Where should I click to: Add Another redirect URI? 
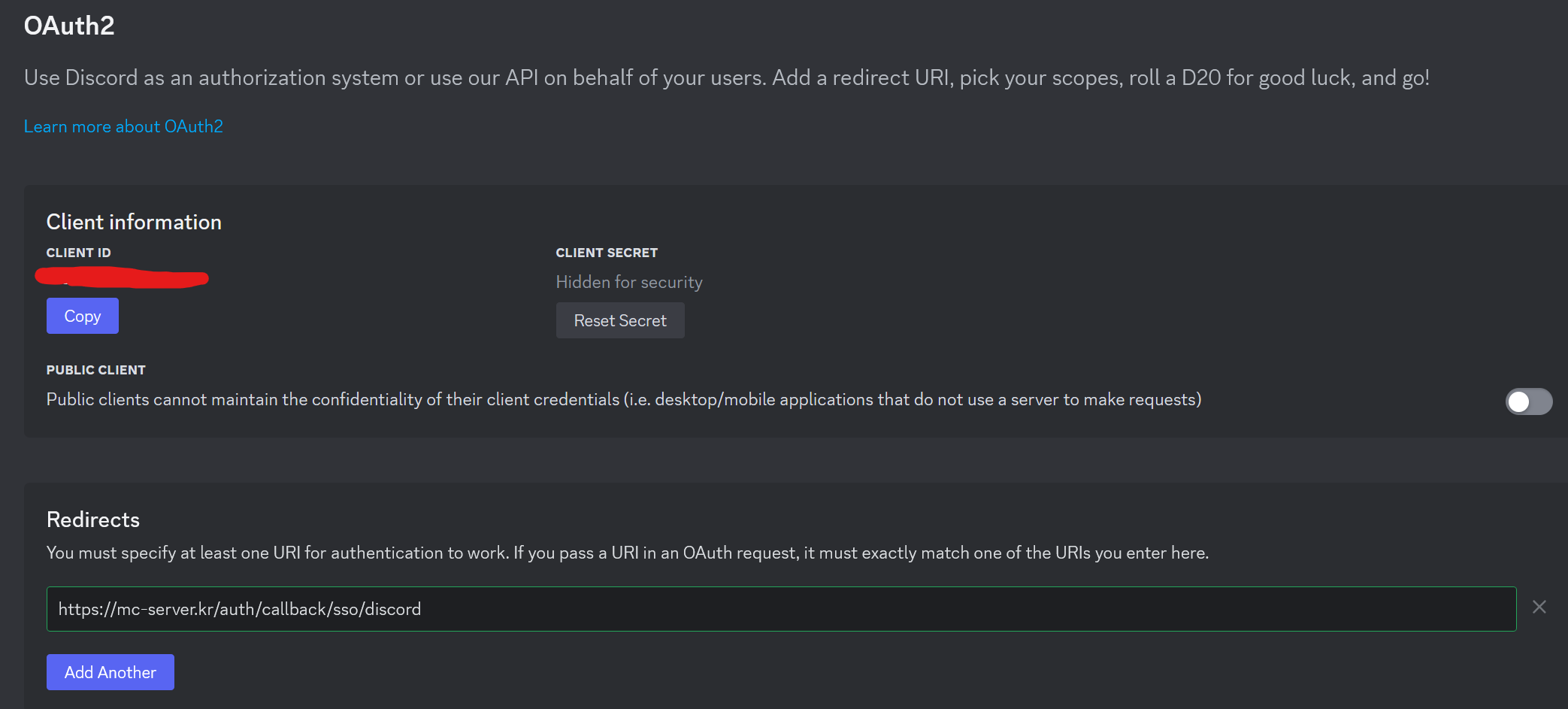pyautogui.click(x=110, y=671)
